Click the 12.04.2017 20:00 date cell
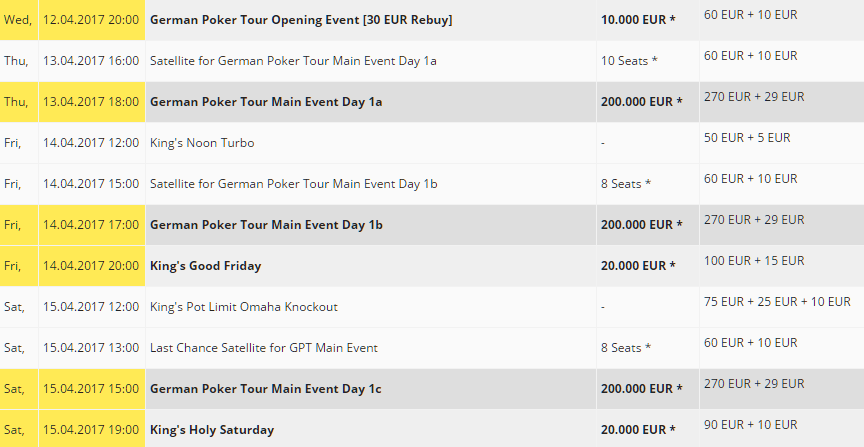864x447 pixels. click(91, 20)
